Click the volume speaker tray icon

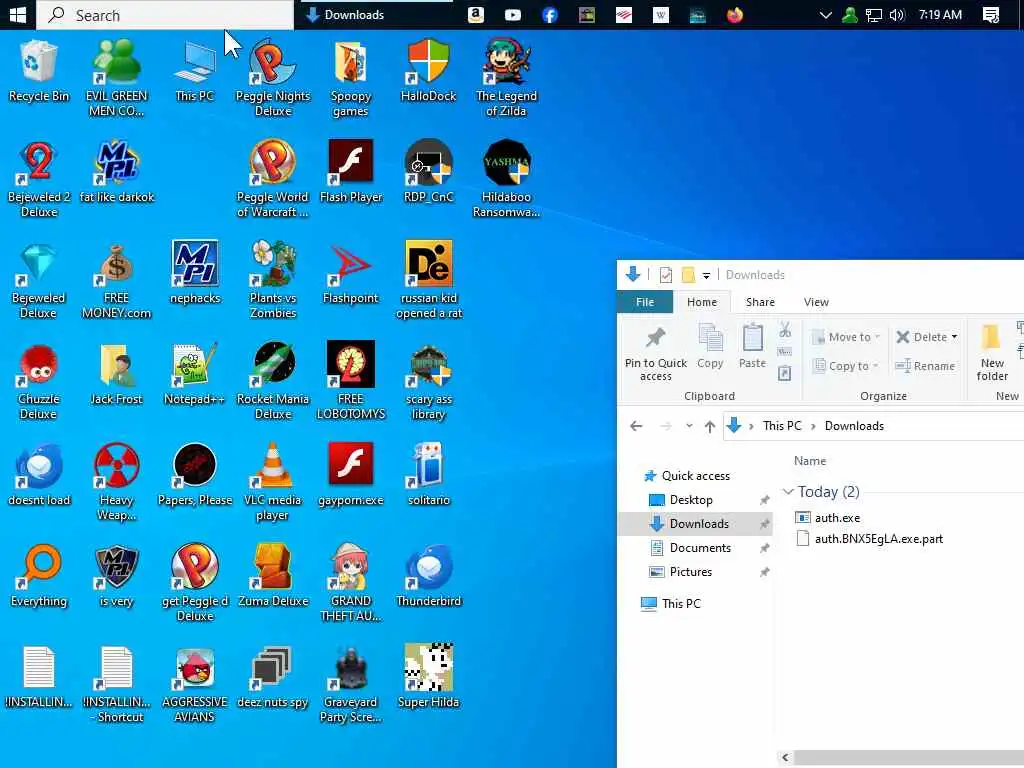click(x=897, y=14)
